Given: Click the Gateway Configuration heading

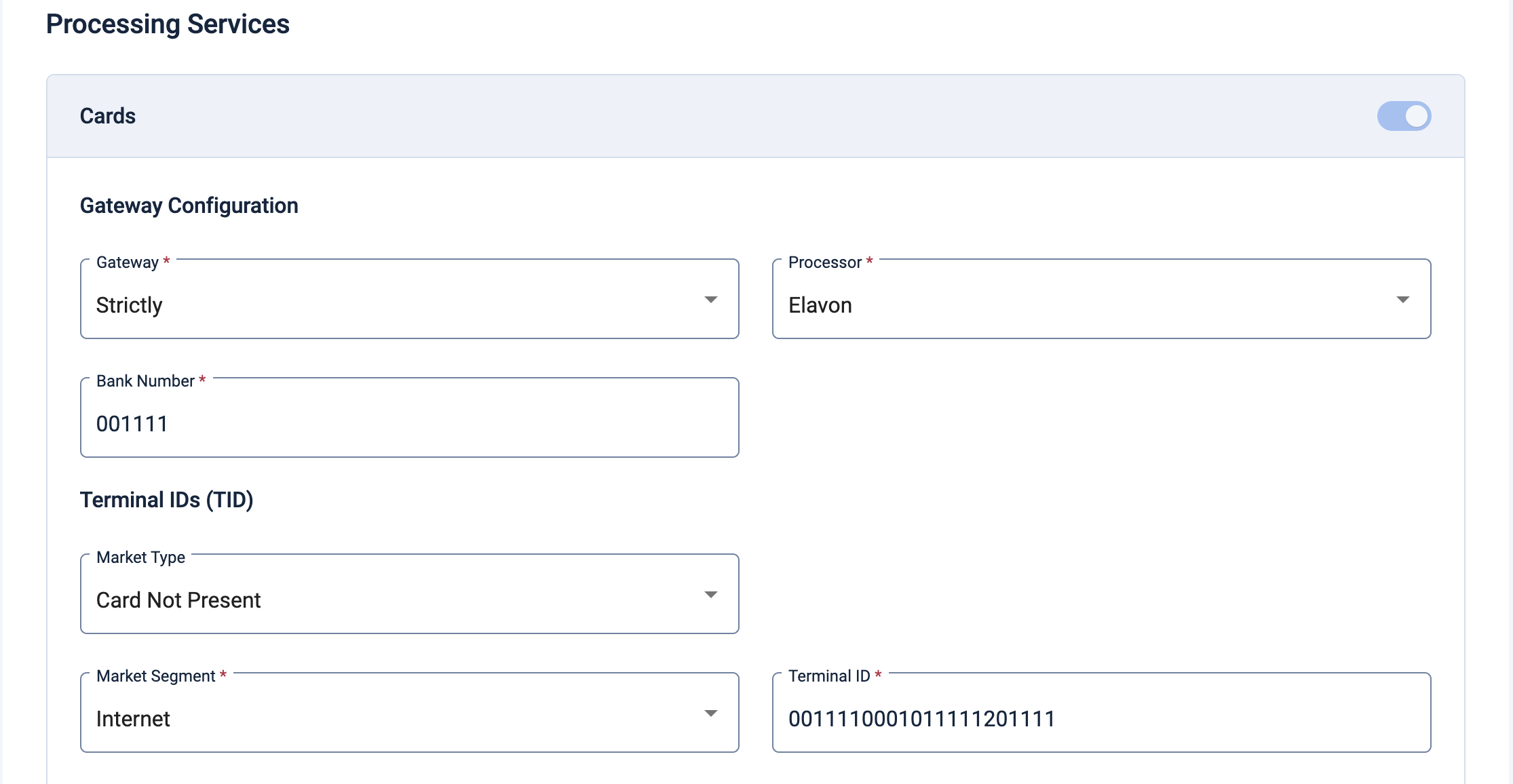Looking at the screenshot, I should 189,205.
